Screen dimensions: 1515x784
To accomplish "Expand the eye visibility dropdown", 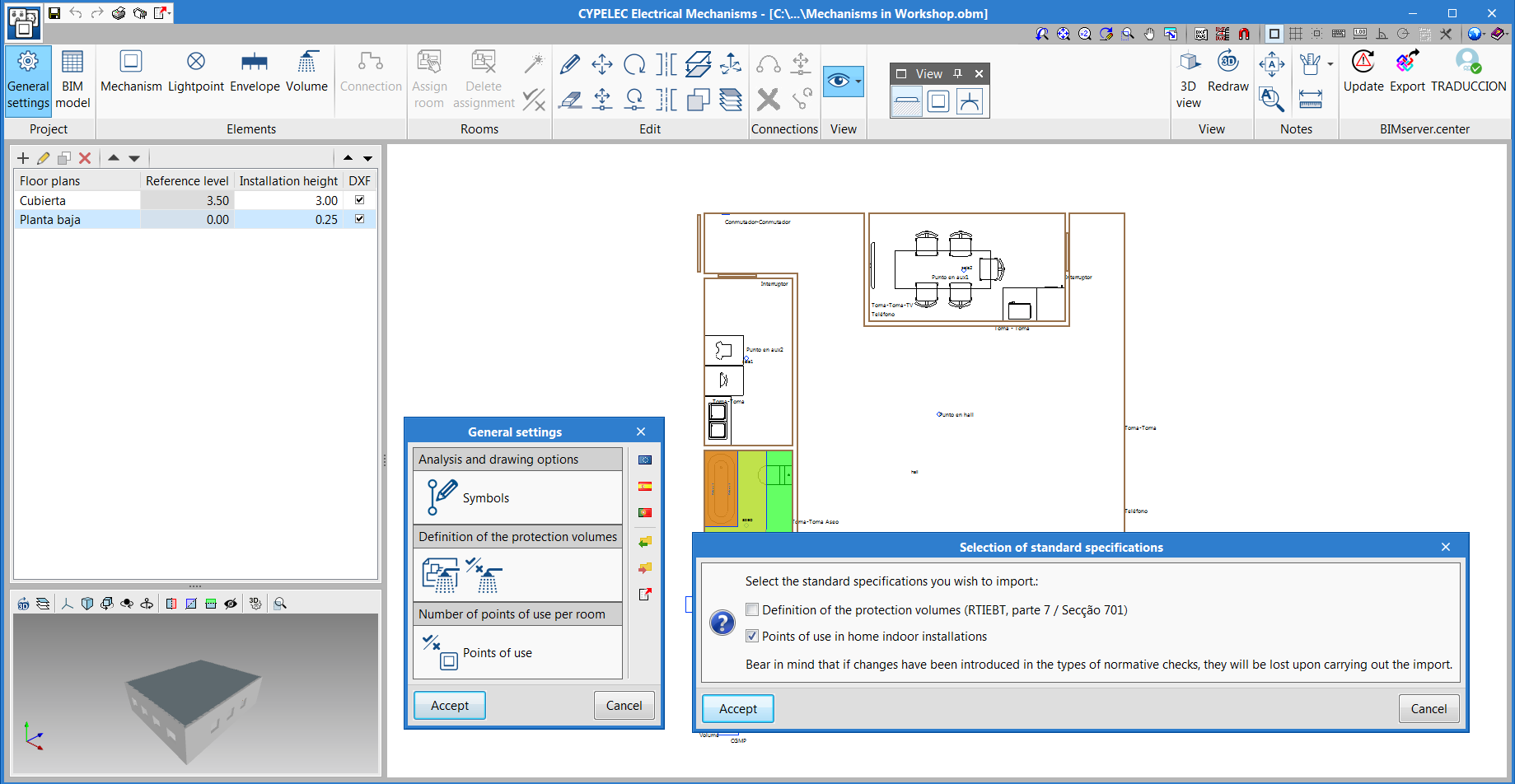I will click(858, 81).
